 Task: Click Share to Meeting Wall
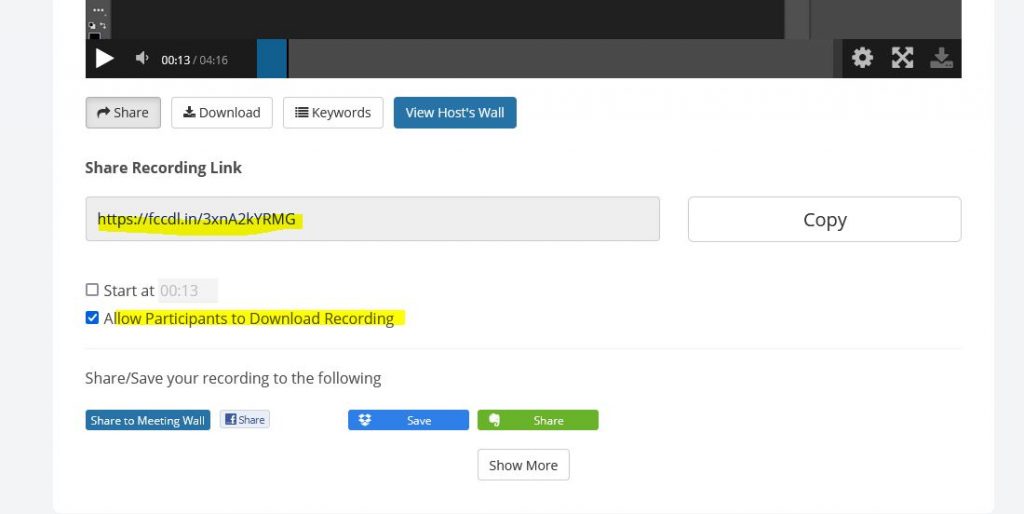coord(148,420)
